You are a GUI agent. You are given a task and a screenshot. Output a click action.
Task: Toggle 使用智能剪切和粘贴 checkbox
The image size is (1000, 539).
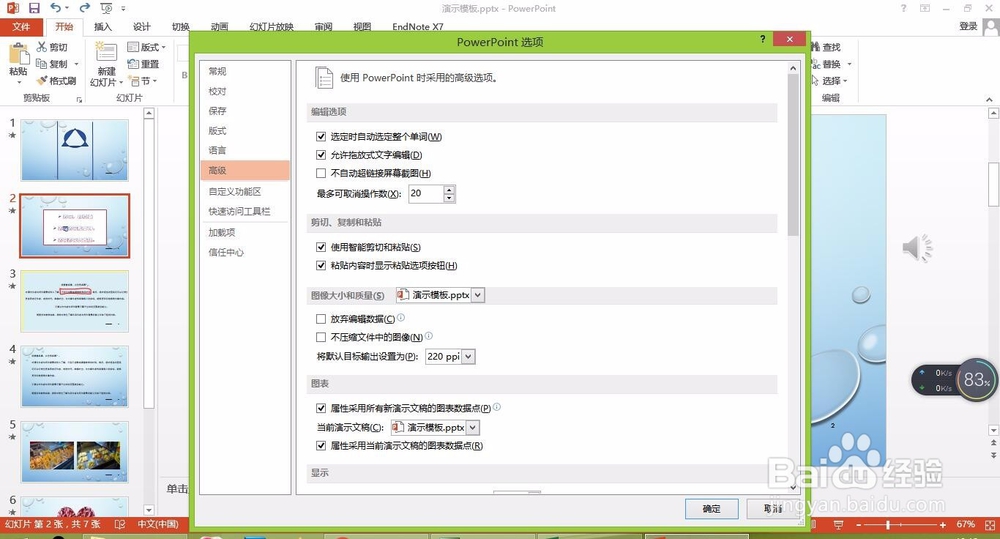(321, 247)
